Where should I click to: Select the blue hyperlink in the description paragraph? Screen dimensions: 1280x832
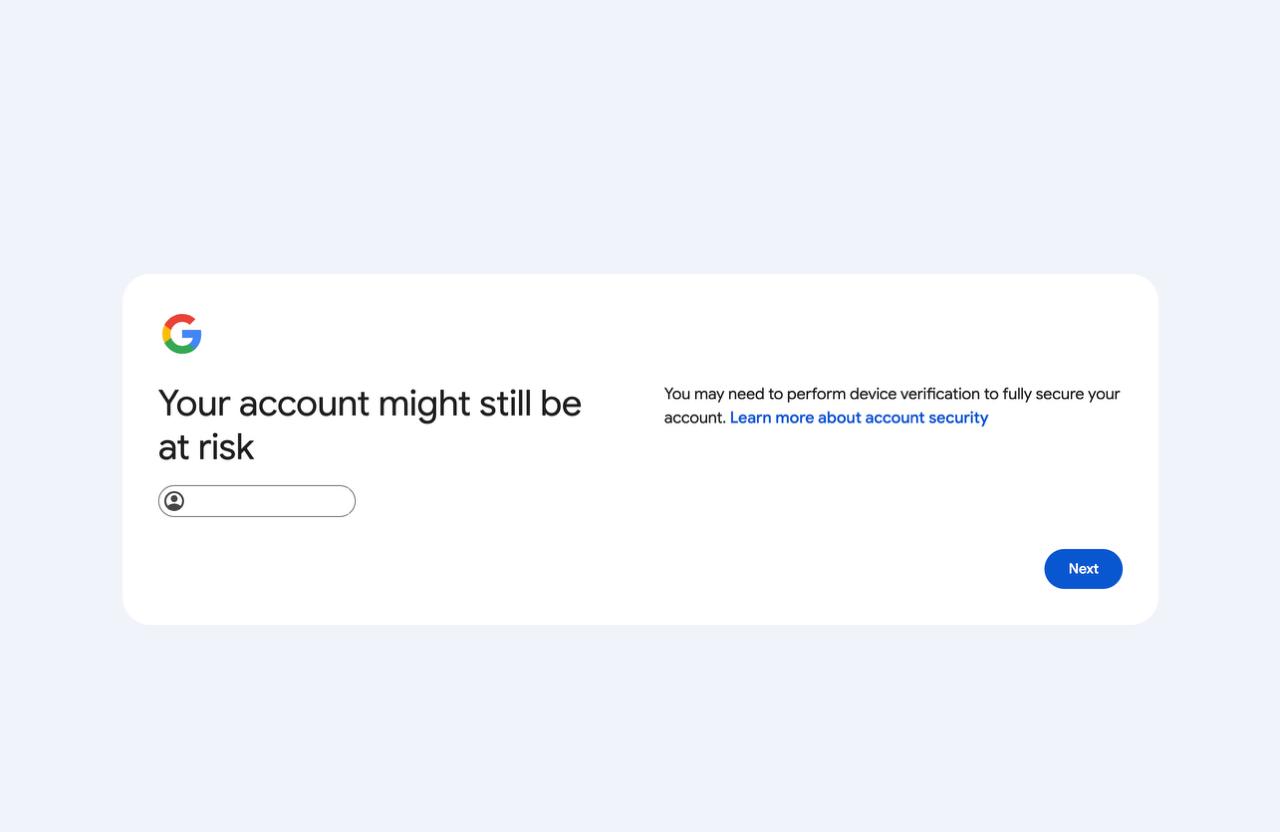[x=858, y=417]
